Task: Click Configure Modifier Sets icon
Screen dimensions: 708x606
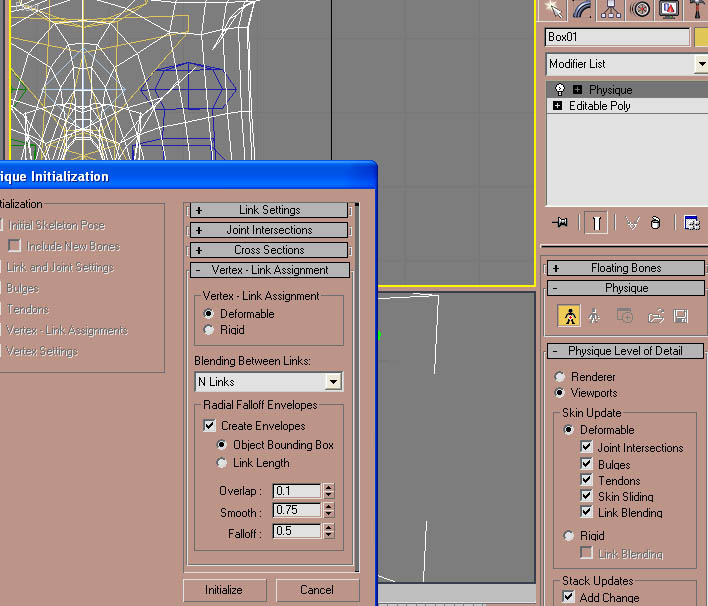Action: coord(691,223)
